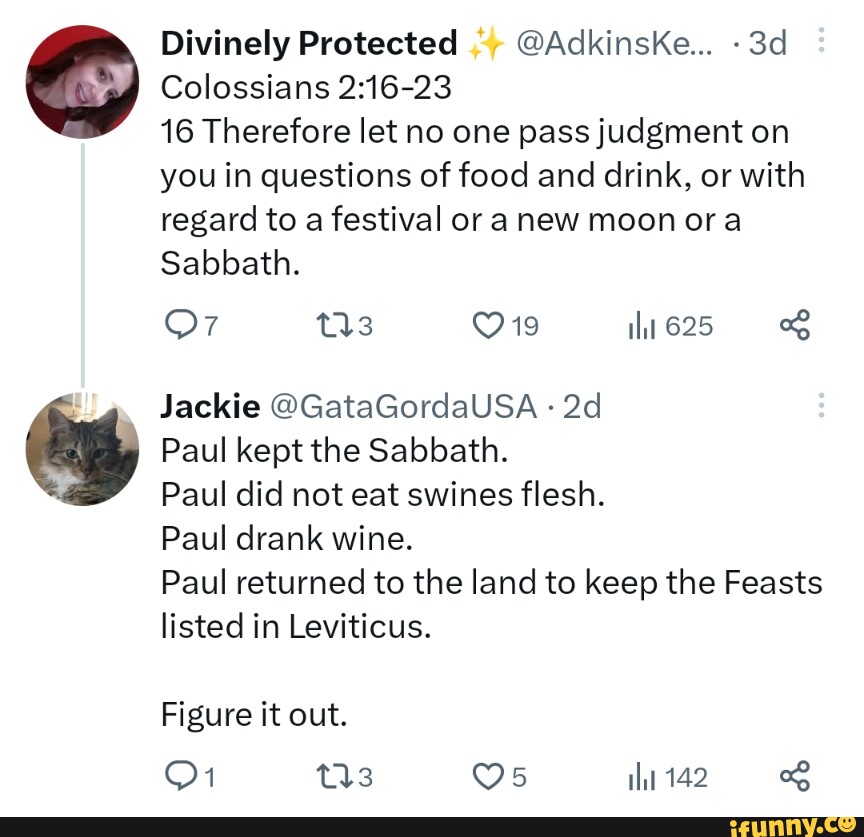This screenshot has width=864, height=837.
Task: View analytics showing 142 views
Action: [x=634, y=777]
